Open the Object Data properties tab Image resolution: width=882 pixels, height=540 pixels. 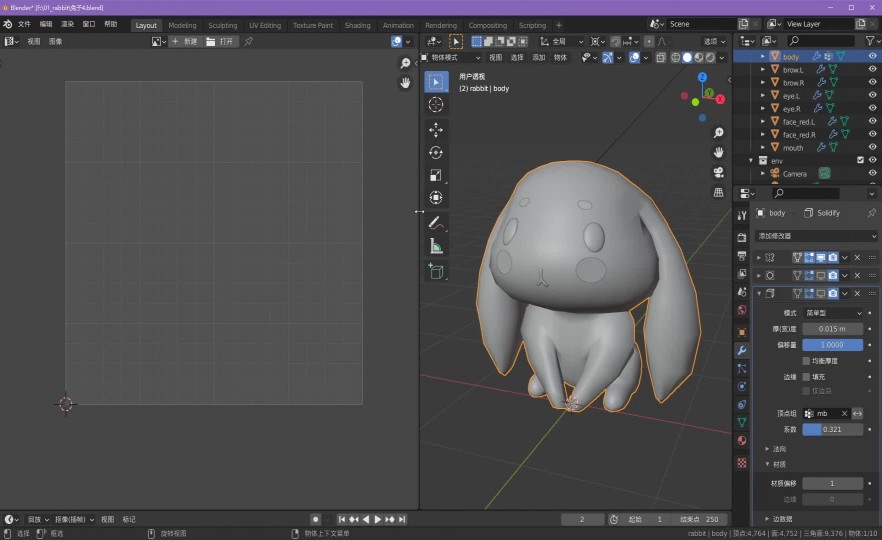pyautogui.click(x=742, y=422)
